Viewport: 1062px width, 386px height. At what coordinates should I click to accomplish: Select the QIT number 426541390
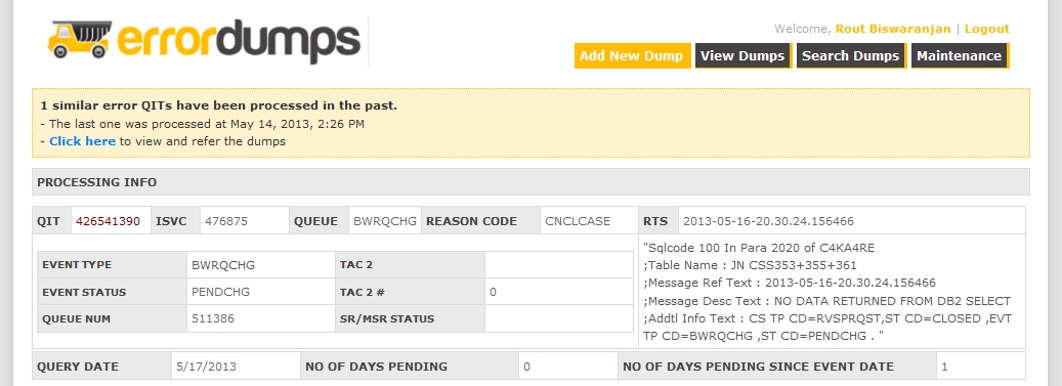pos(110,221)
